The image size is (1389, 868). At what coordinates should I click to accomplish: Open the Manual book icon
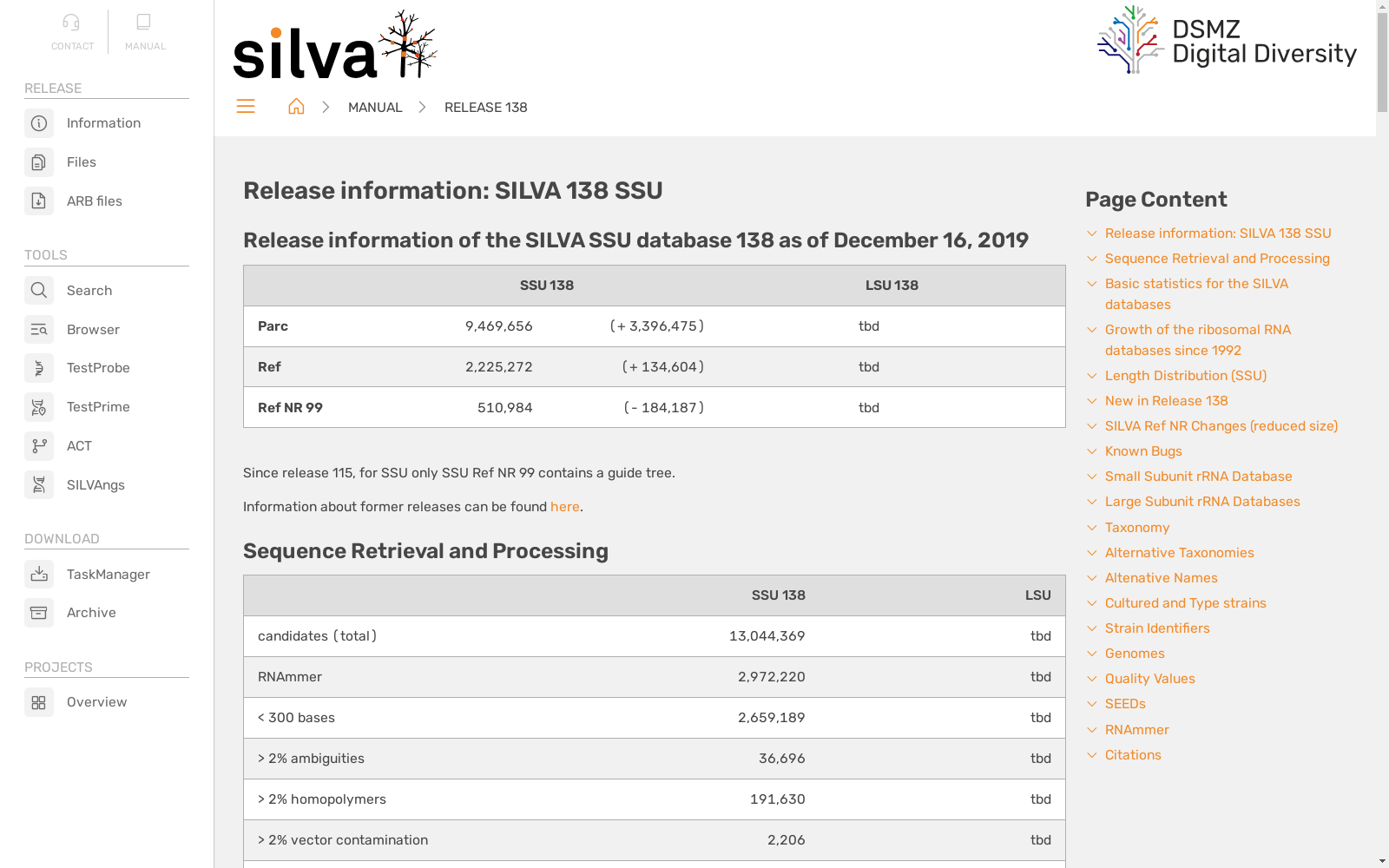(144, 23)
